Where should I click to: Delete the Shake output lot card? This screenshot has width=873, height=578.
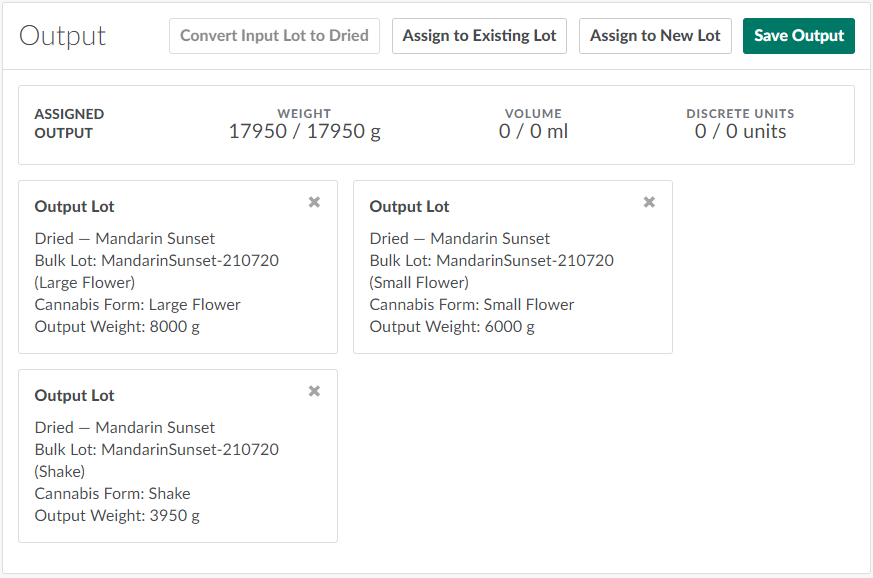coord(314,391)
